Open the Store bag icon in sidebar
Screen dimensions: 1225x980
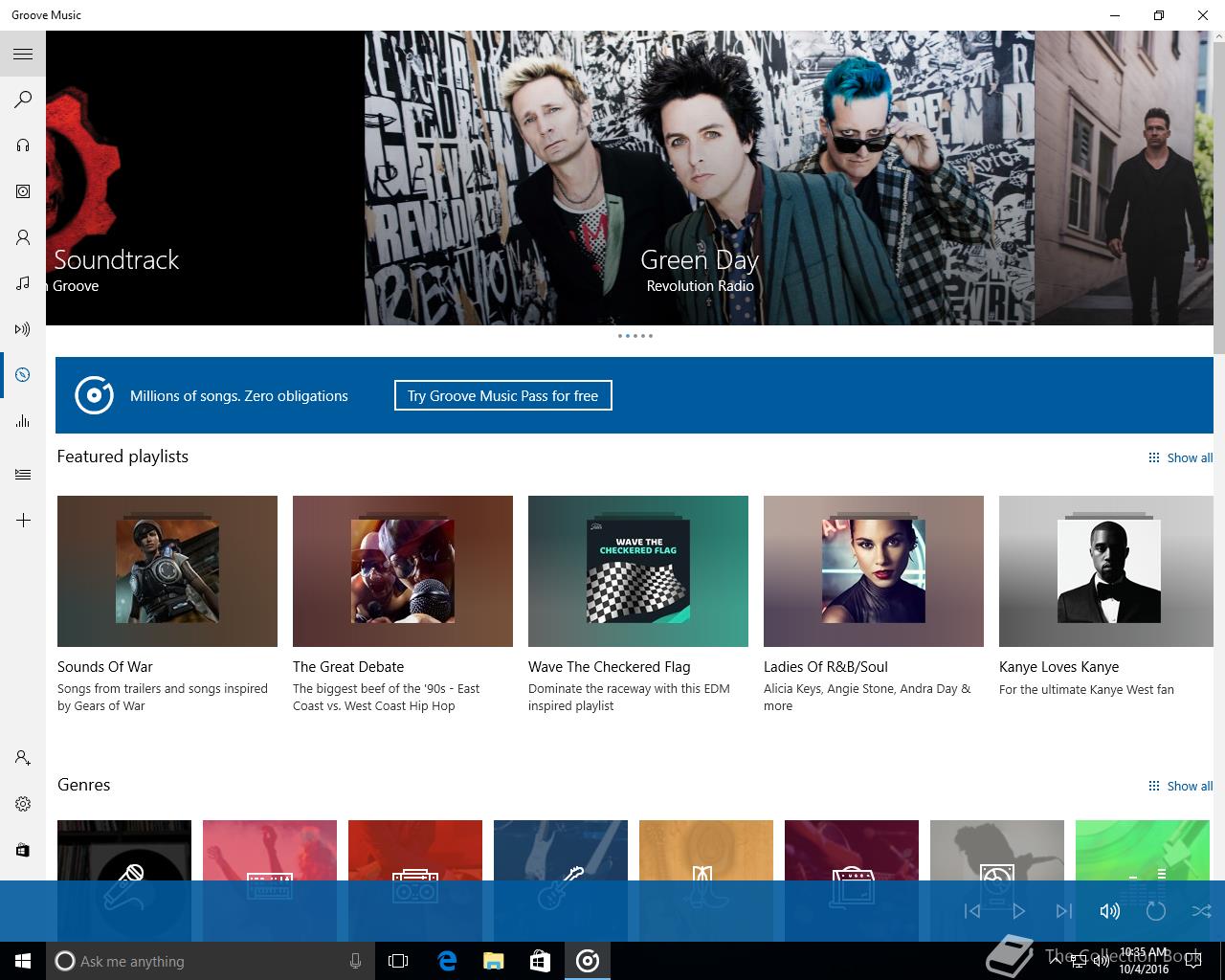(x=23, y=850)
